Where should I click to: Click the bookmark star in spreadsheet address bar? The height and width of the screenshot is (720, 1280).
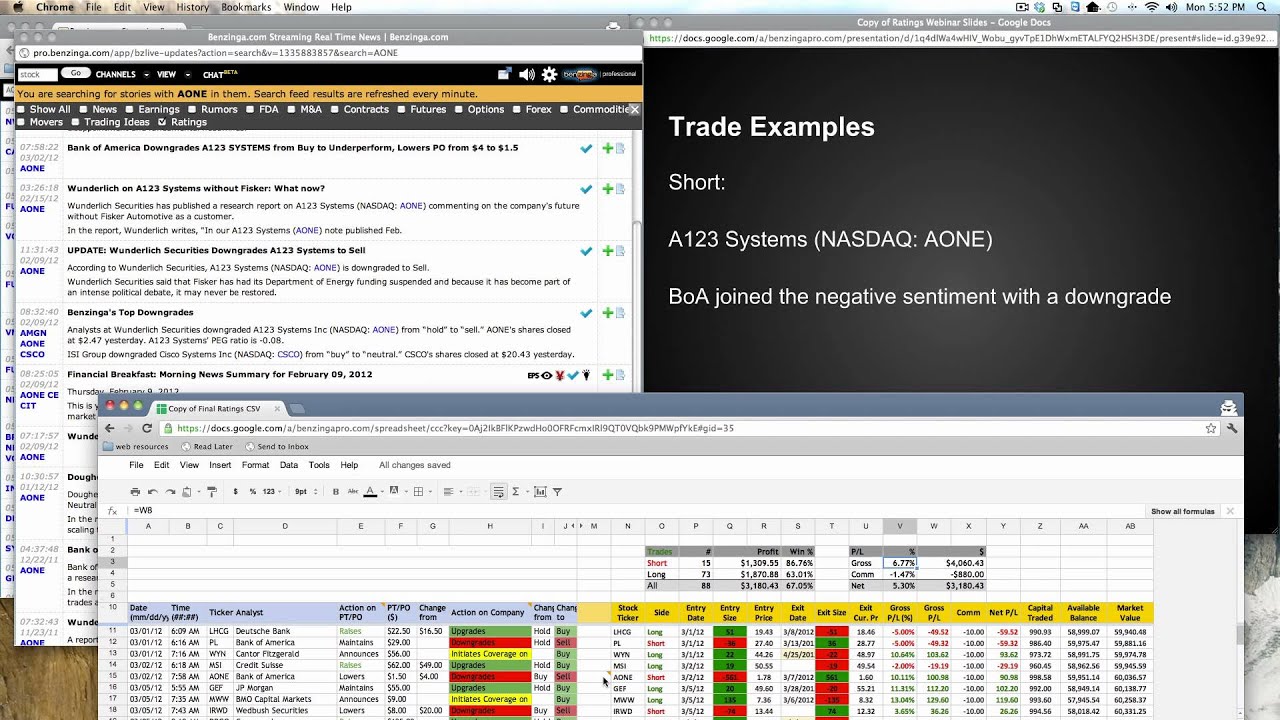pos(1211,428)
